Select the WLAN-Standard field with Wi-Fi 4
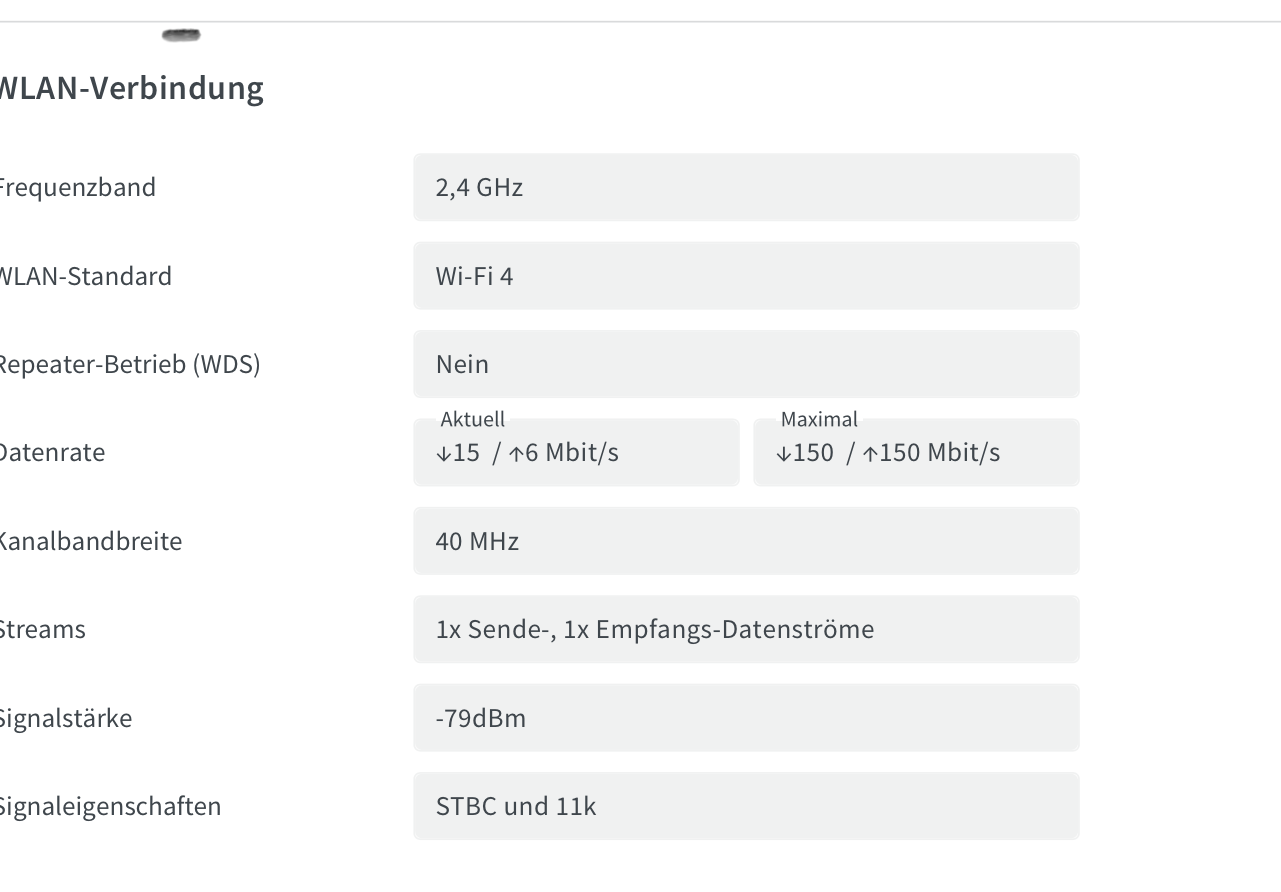Viewport: 1281px width, 892px height. (746, 275)
